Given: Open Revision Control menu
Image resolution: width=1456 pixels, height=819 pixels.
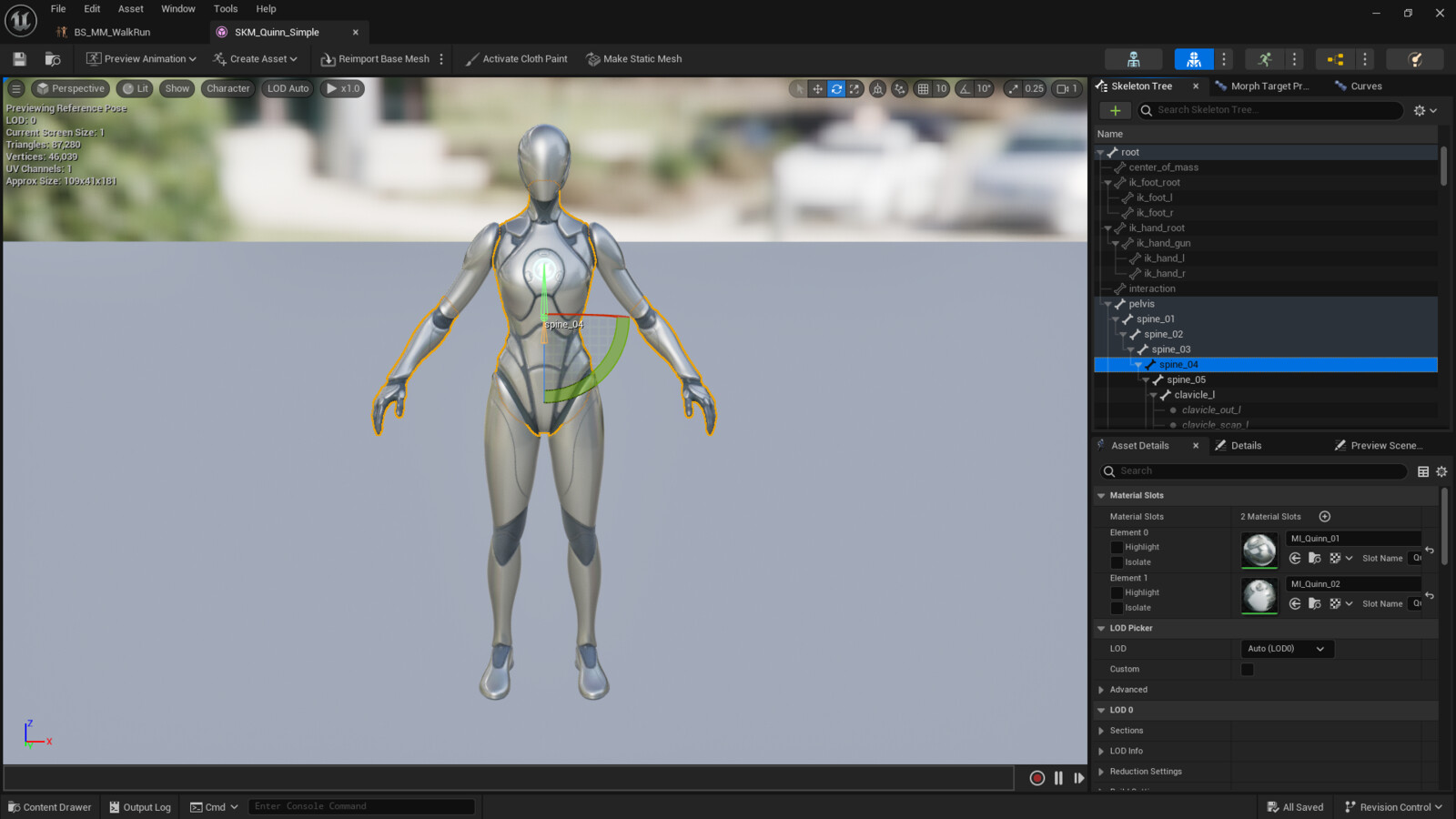Looking at the screenshot, I should click(1393, 807).
